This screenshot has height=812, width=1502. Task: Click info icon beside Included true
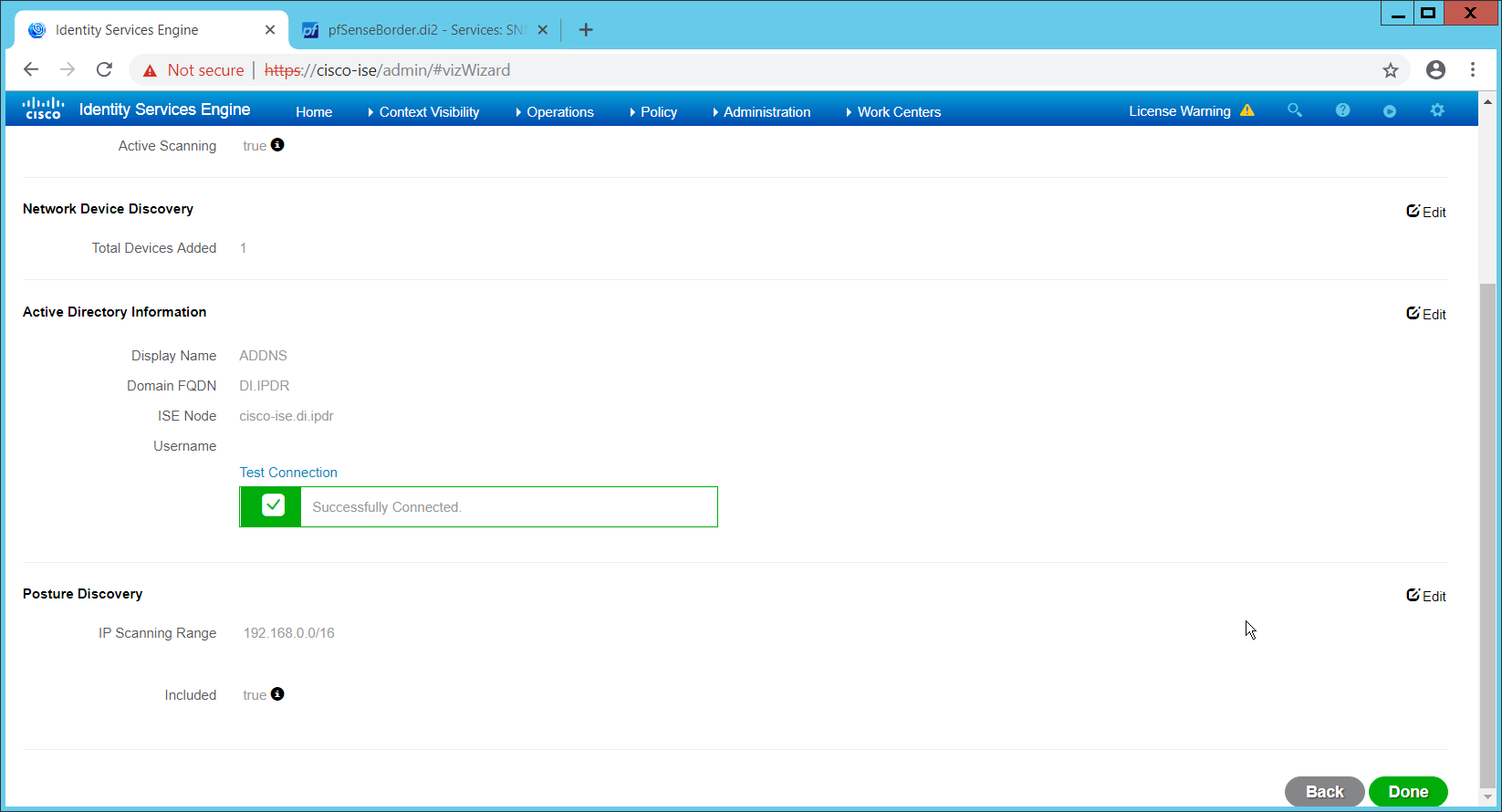pos(277,694)
